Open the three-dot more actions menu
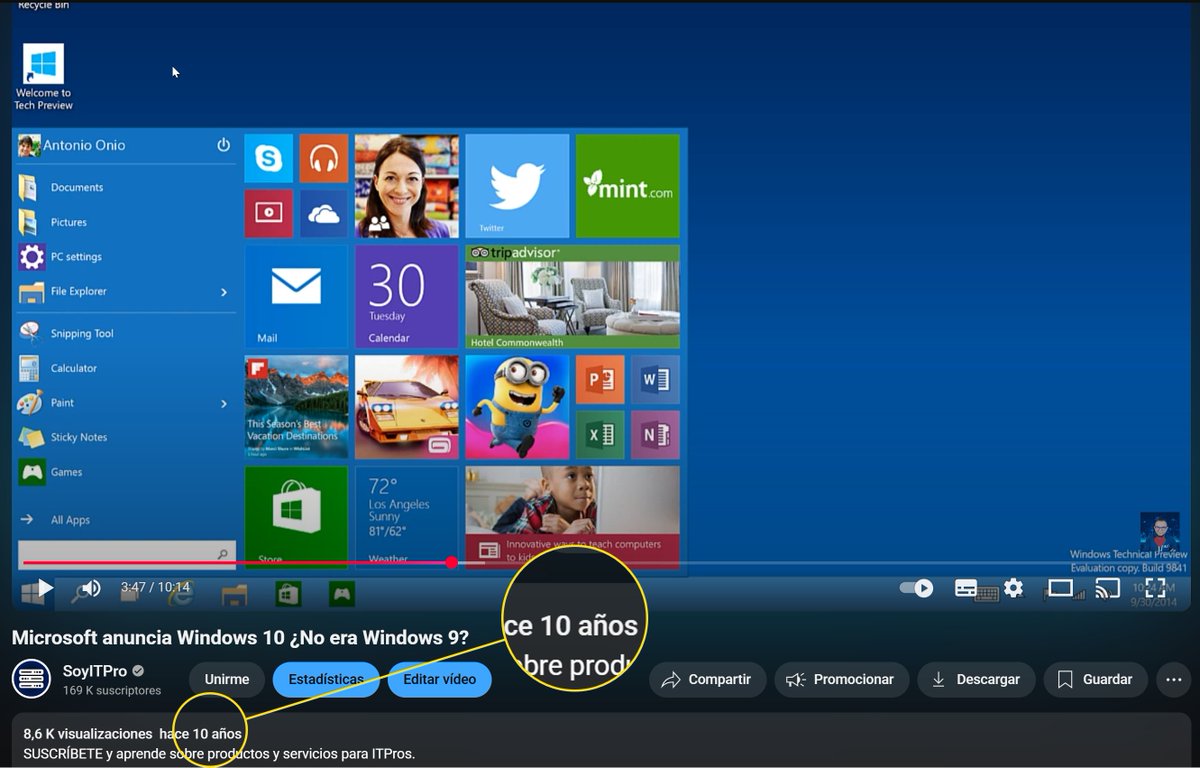 pos(1172,679)
